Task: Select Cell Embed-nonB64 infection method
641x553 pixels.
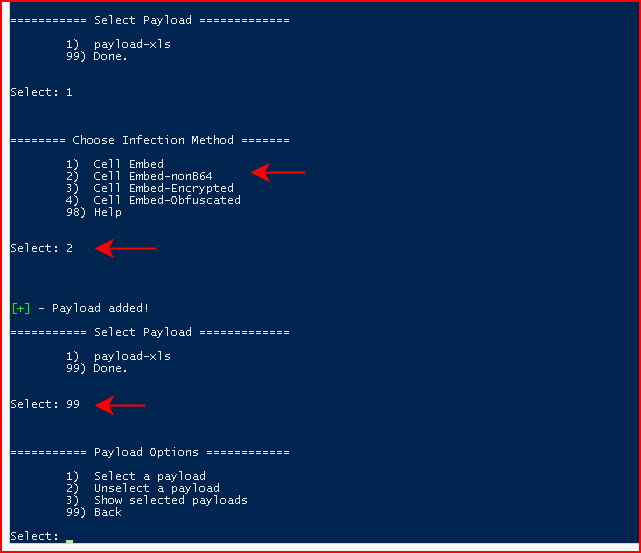Action: point(139,176)
